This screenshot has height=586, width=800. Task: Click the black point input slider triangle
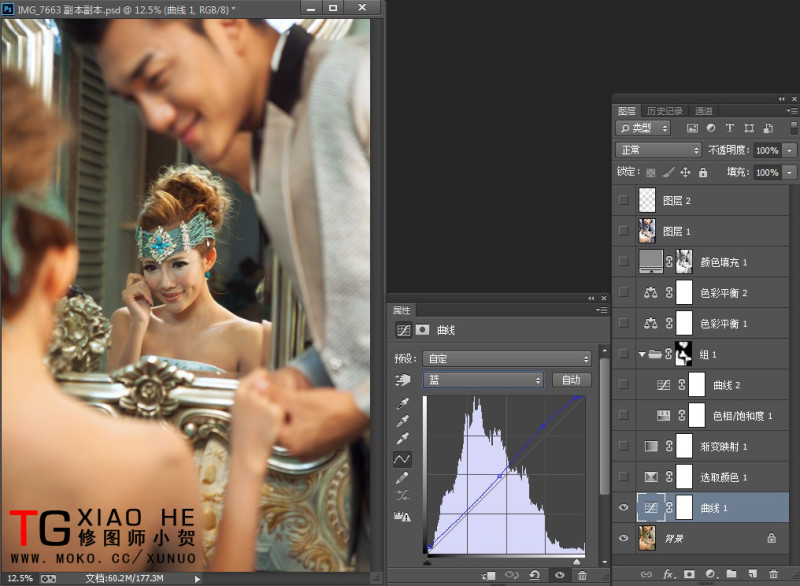(427, 562)
